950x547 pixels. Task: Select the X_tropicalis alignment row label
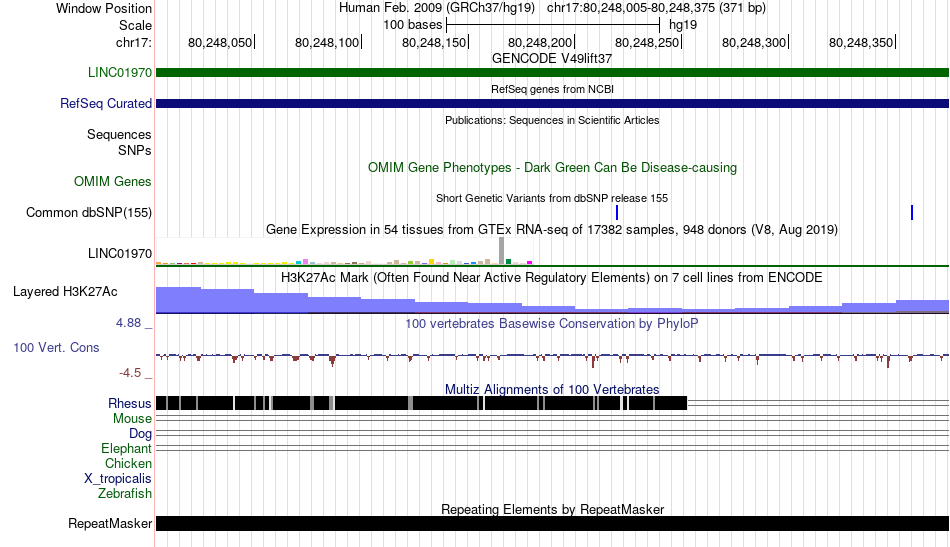click(x=118, y=479)
